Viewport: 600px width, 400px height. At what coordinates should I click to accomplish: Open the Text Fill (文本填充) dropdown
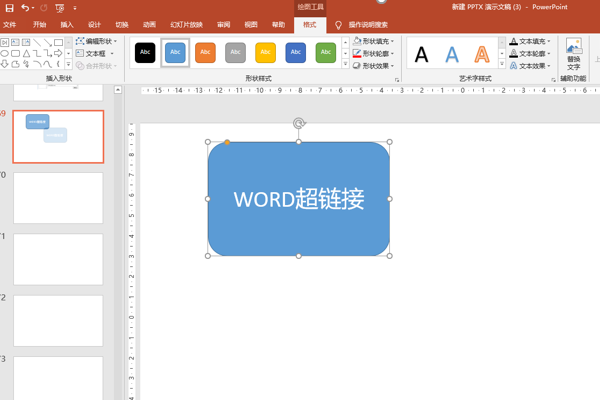pyautogui.click(x=531, y=41)
